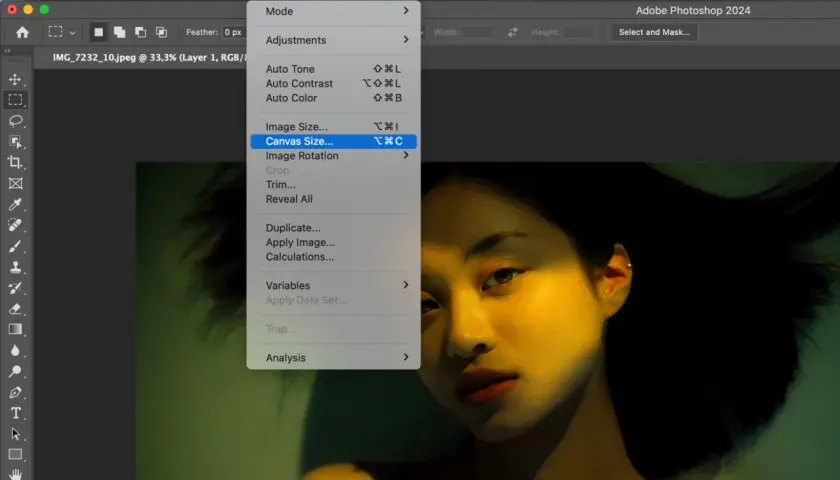Select the Path Selection tool
Image resolution: width=840 pixels, height=480 pixels.
coord(15,433)
